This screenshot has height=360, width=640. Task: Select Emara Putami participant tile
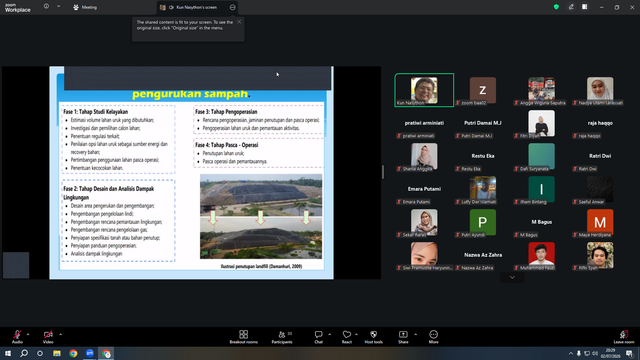click(x=424, y=189)
